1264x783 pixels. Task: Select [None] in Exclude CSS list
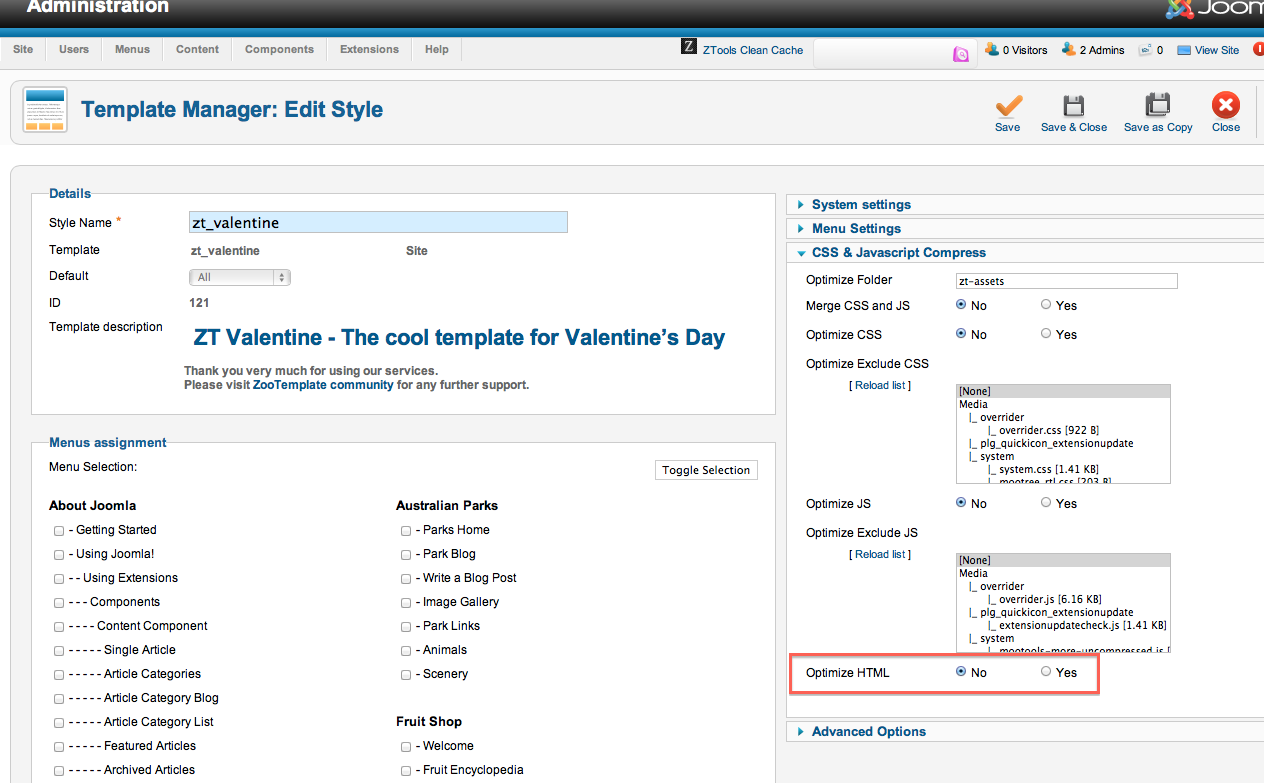point(1063,391)
